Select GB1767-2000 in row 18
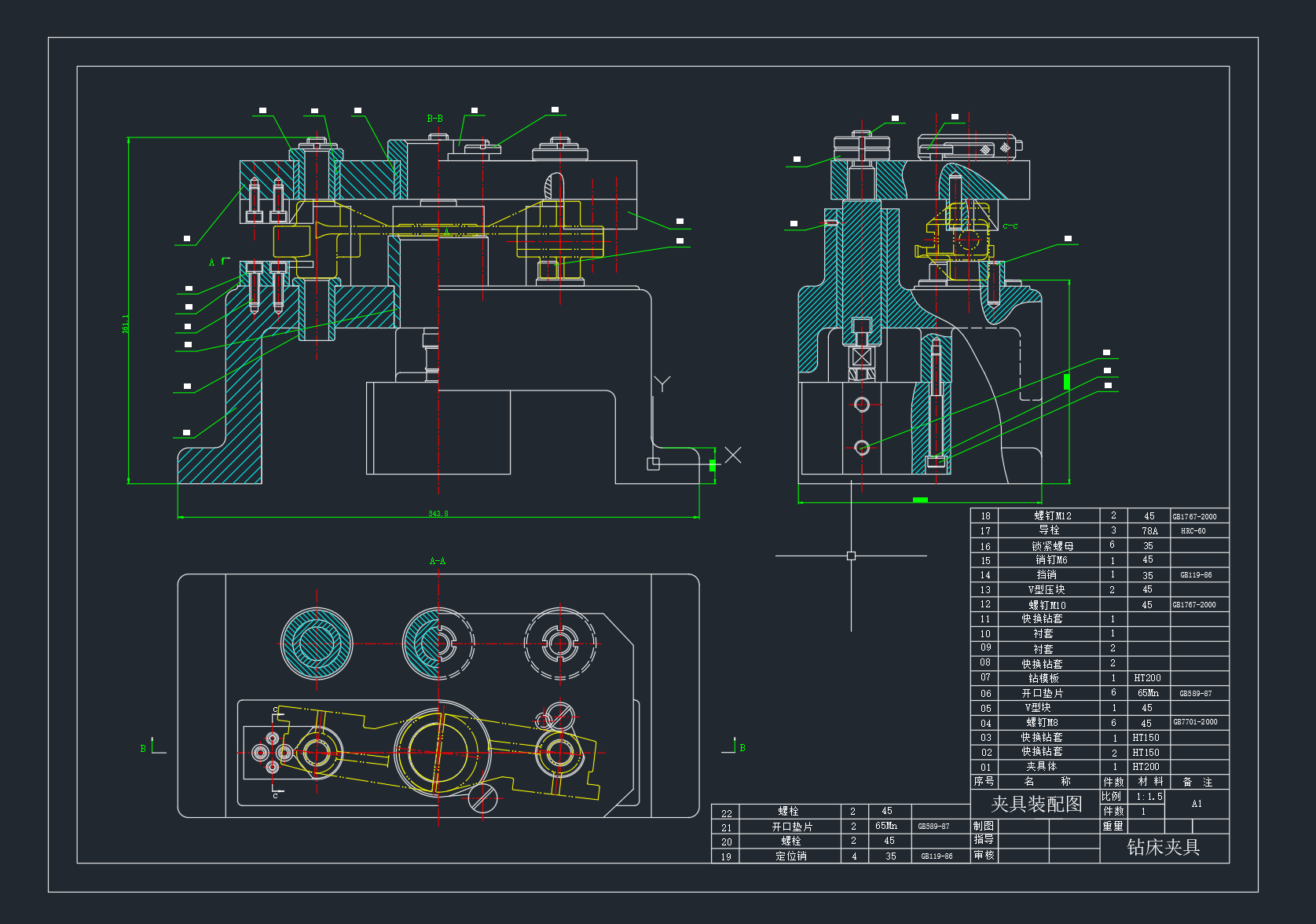This screenshot has height=924, width=1316. (x=1195, y=517)
